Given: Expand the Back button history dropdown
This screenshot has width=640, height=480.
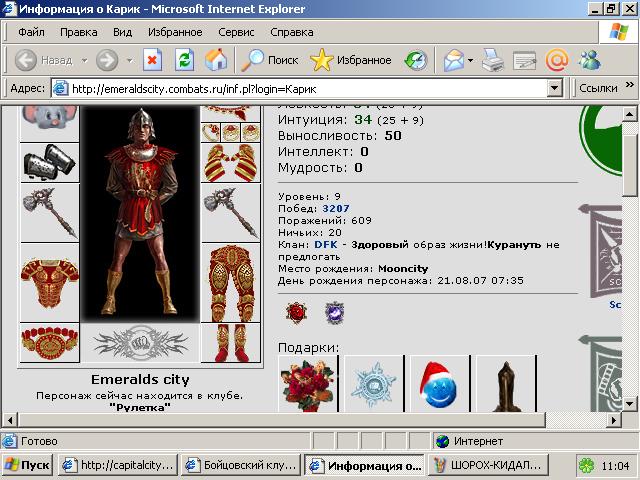Looking at the screenshot, I should click(x=84, y=60).
